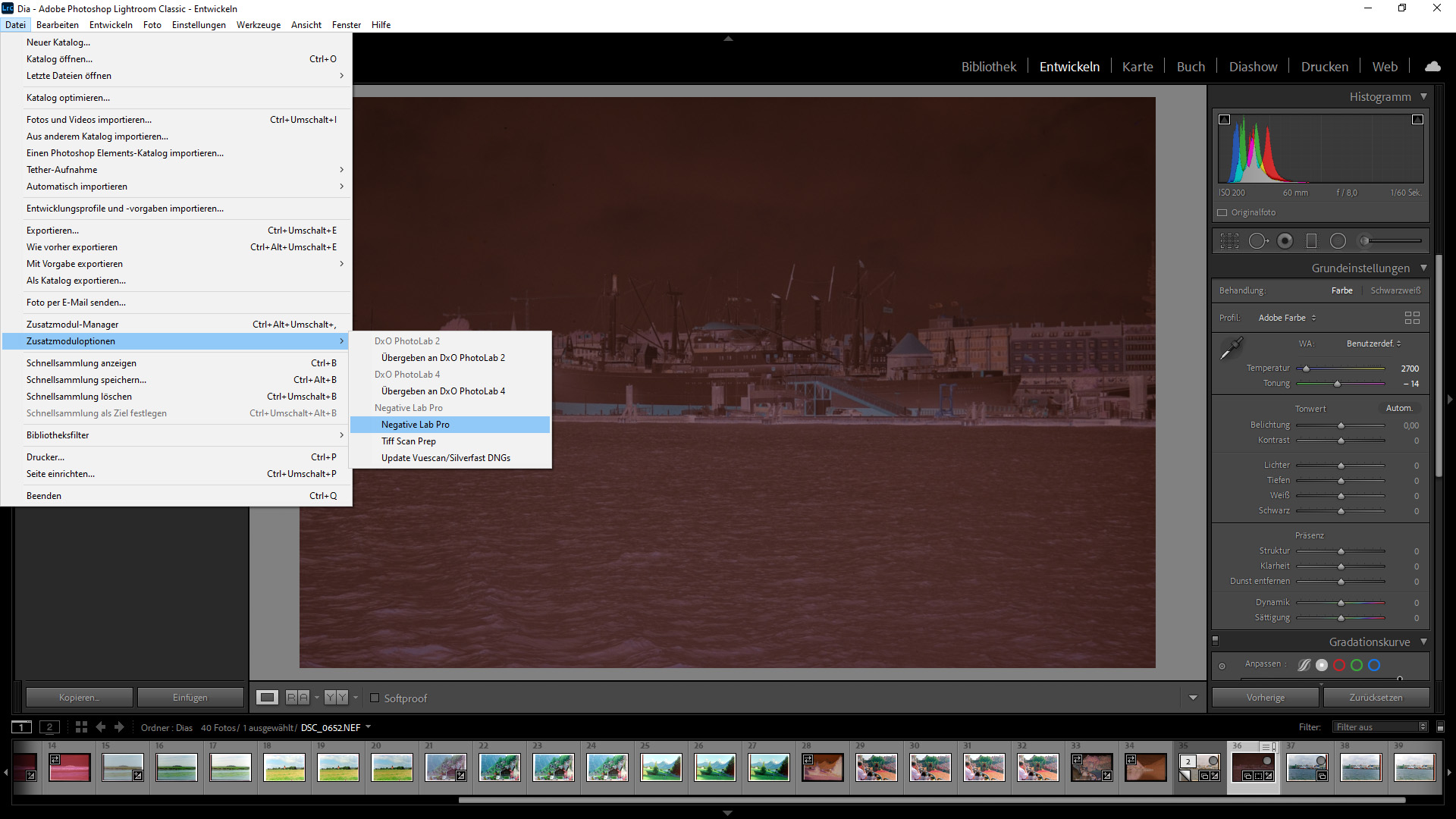The image size is (1456, 819).
Task: Select the adjustment brush tool
Action: (1392, 241)
